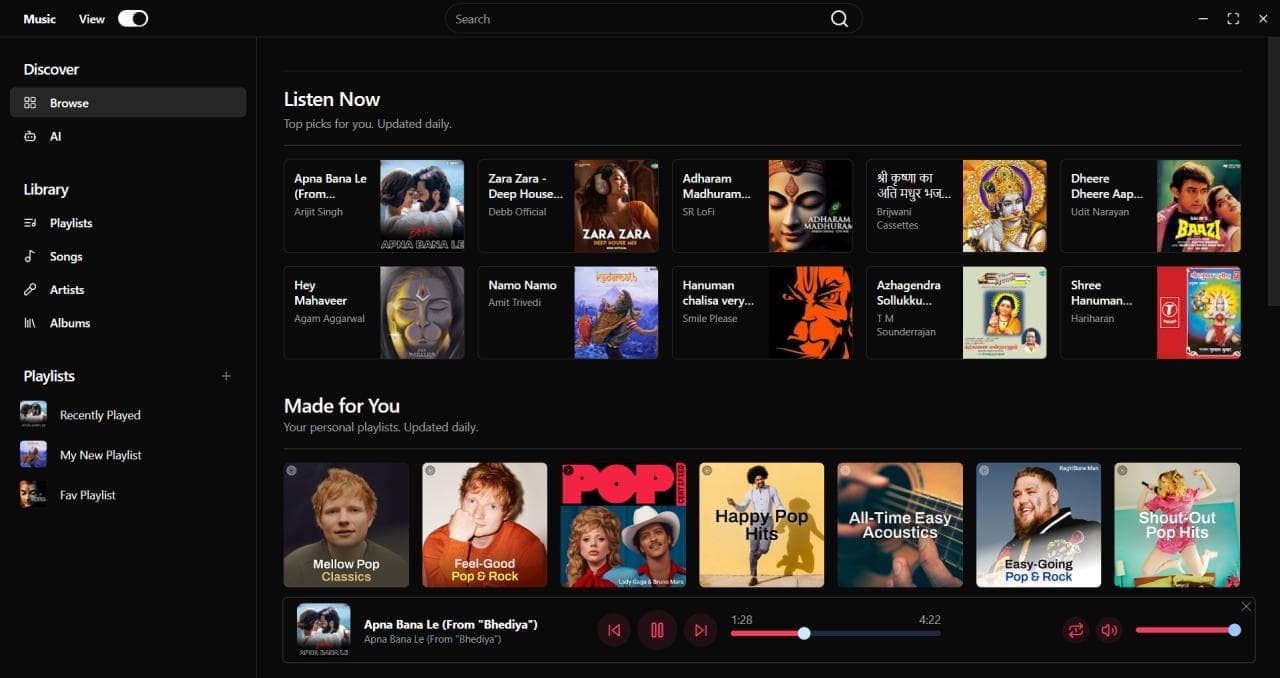Pause the currently playing Apna Bana Le track
The image size is (1280, 678).
coord(657,630)
